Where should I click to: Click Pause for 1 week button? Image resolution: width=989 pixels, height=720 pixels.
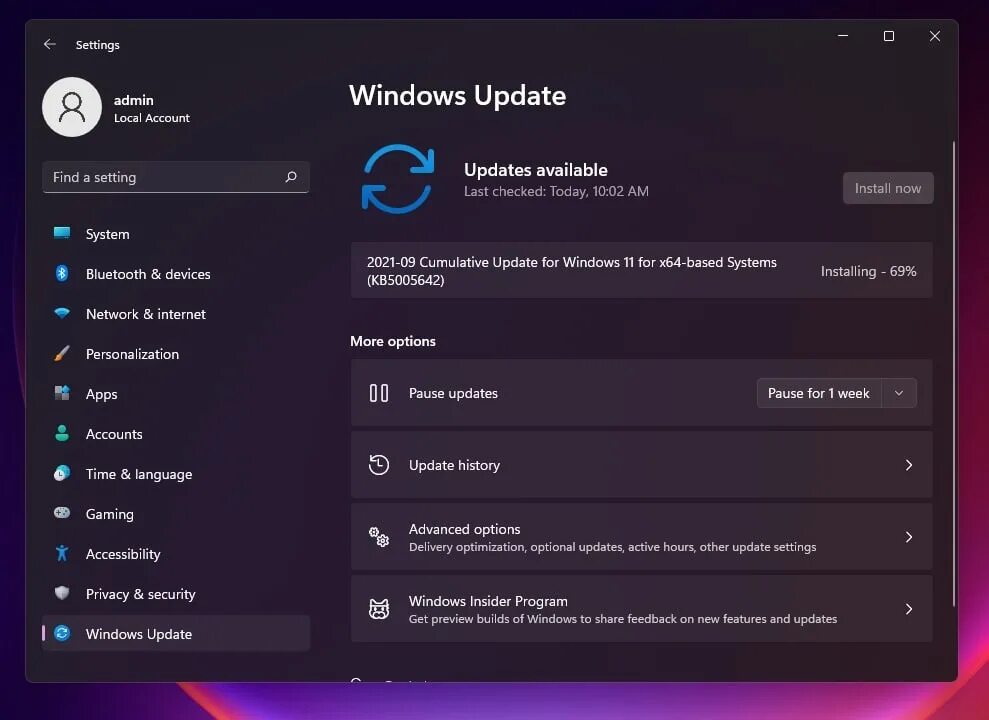pos(819,393)
